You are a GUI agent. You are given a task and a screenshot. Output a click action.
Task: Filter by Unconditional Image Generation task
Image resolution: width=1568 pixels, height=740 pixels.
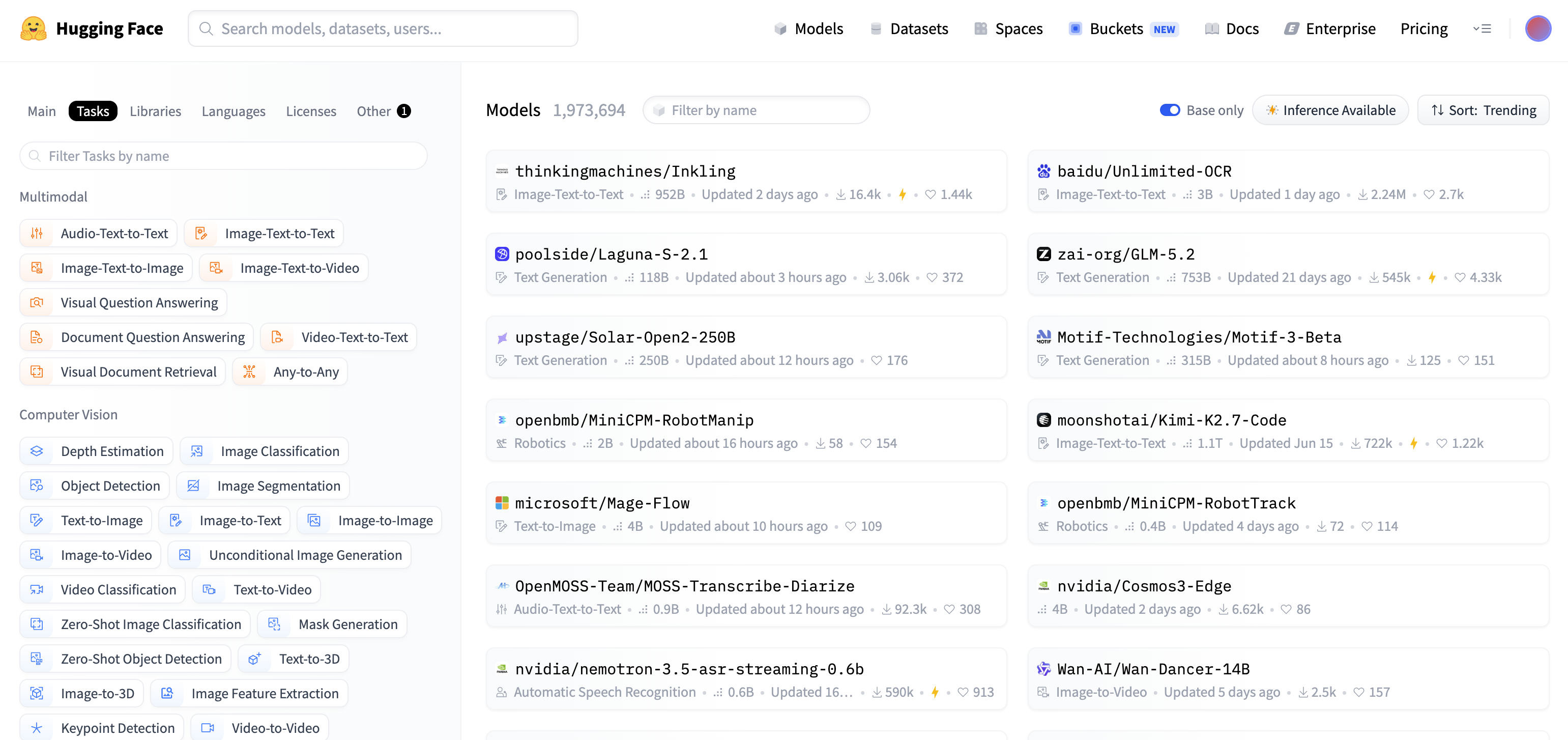(x=290, y=555)
